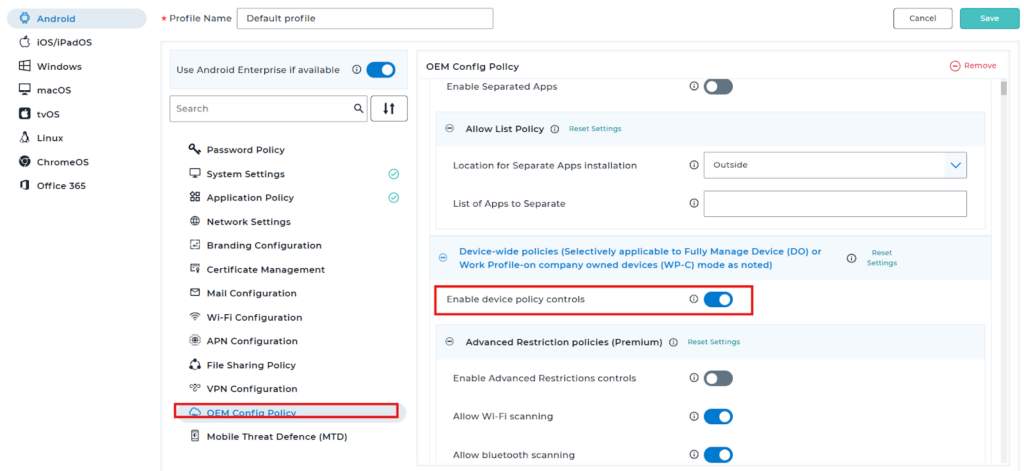This screenshot has height=471, width=1024.
Task: Turn on Enable Advanced Restrictions controls
Action: (x=718, y=378)
